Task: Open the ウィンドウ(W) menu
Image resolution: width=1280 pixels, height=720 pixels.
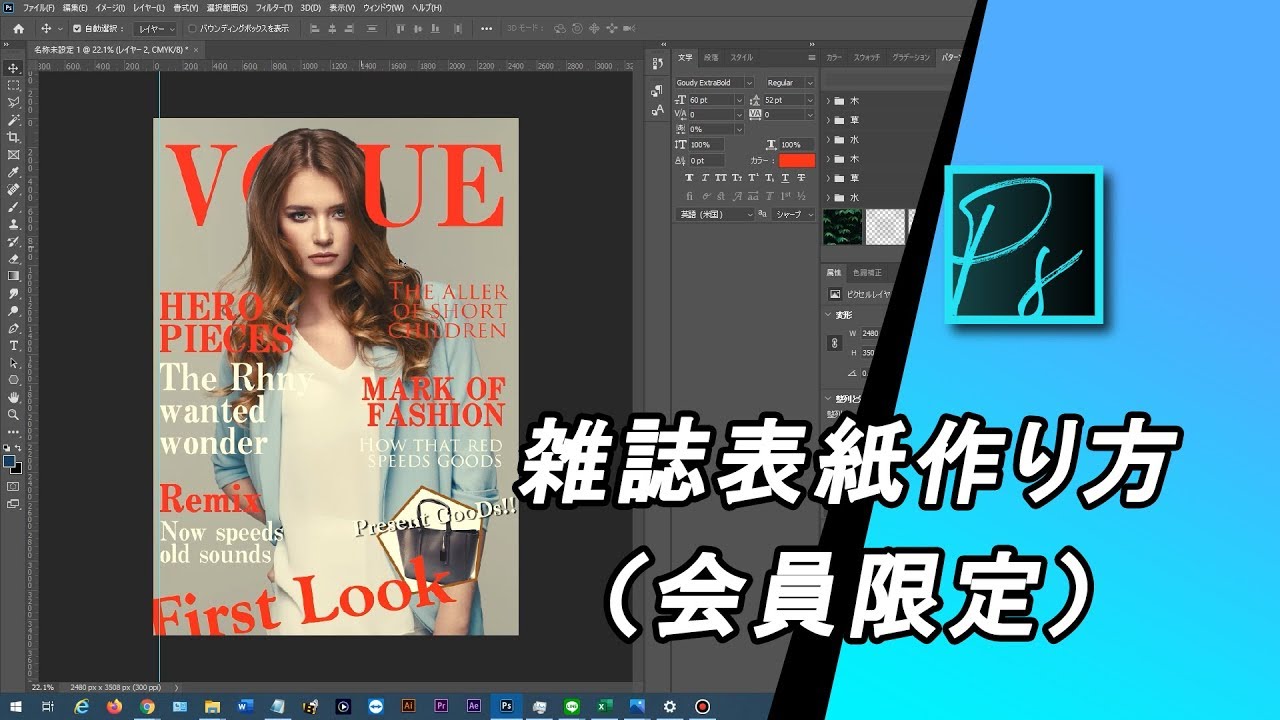Action: (x=384, y=8)
